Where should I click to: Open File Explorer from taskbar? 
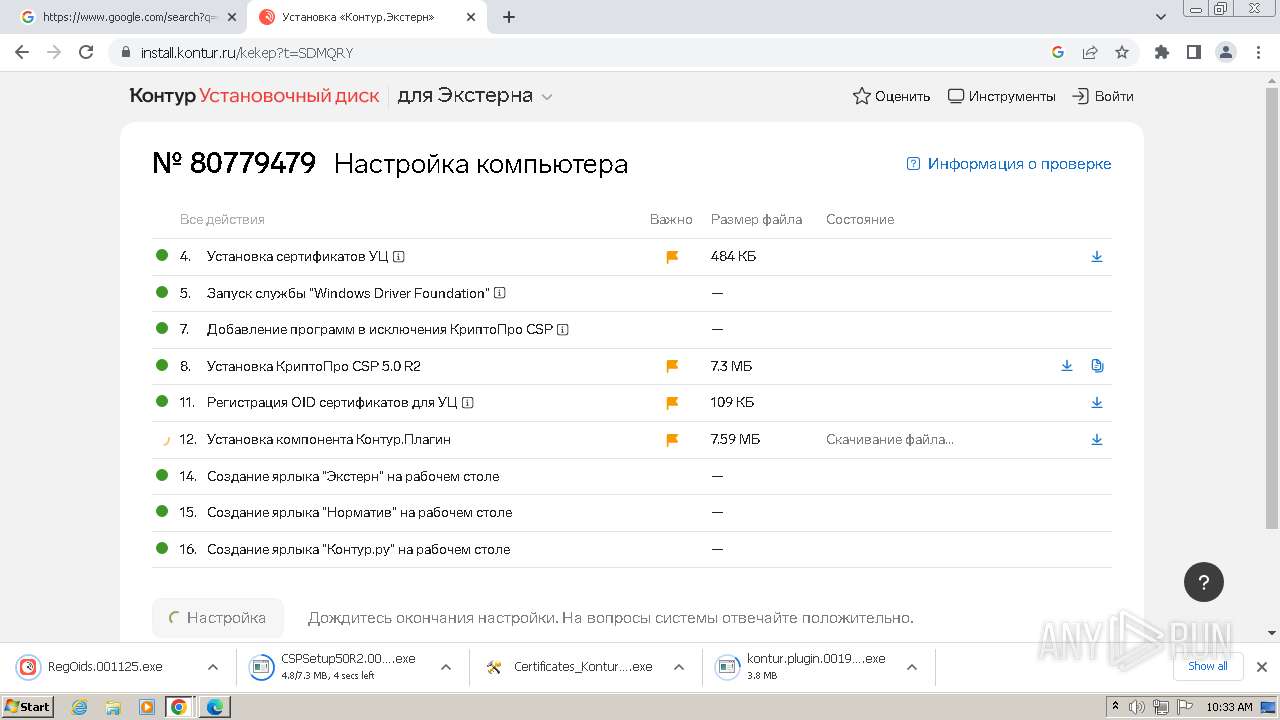pyautogui.click(x=113, y=707)
